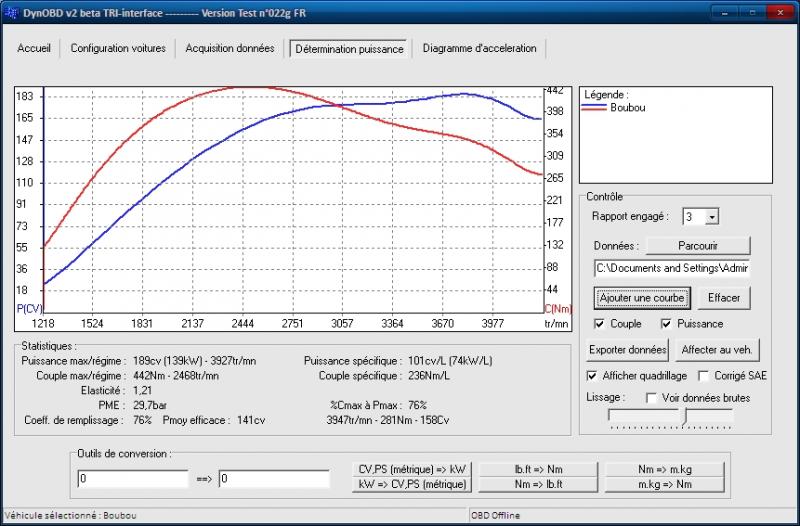
Task: Enable the Corrigé SAE checkbox
Action: pos(704,376)
